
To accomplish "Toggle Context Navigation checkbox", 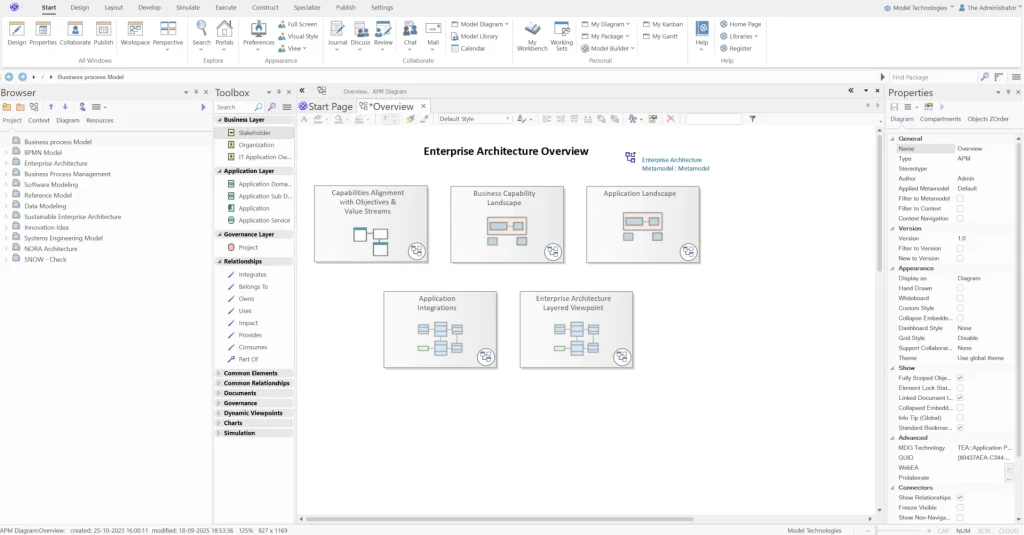I will (x=960, y=218).
